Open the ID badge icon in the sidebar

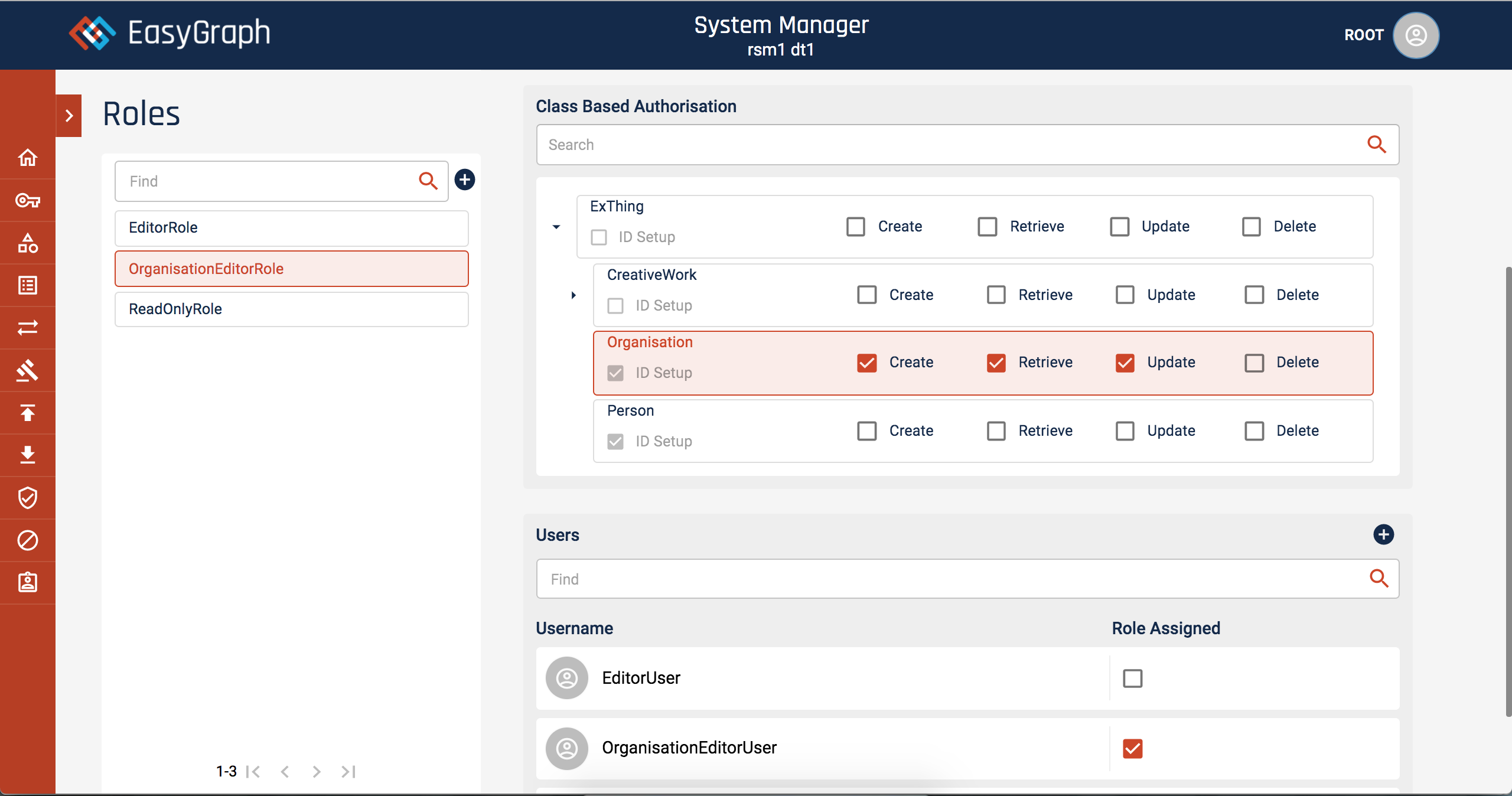point(28,583)
